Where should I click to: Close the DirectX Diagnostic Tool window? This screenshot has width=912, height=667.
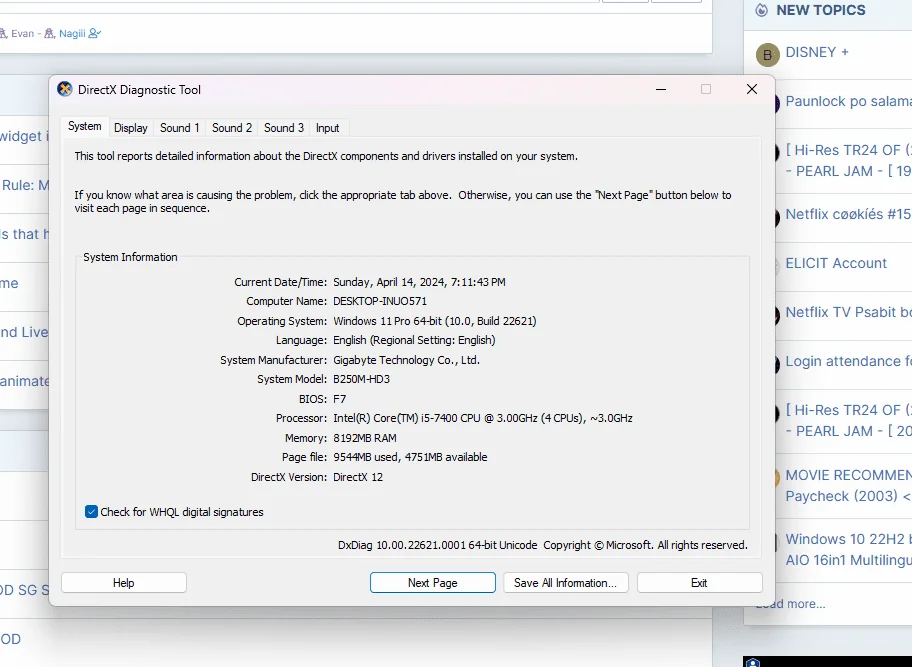[751, 89]
